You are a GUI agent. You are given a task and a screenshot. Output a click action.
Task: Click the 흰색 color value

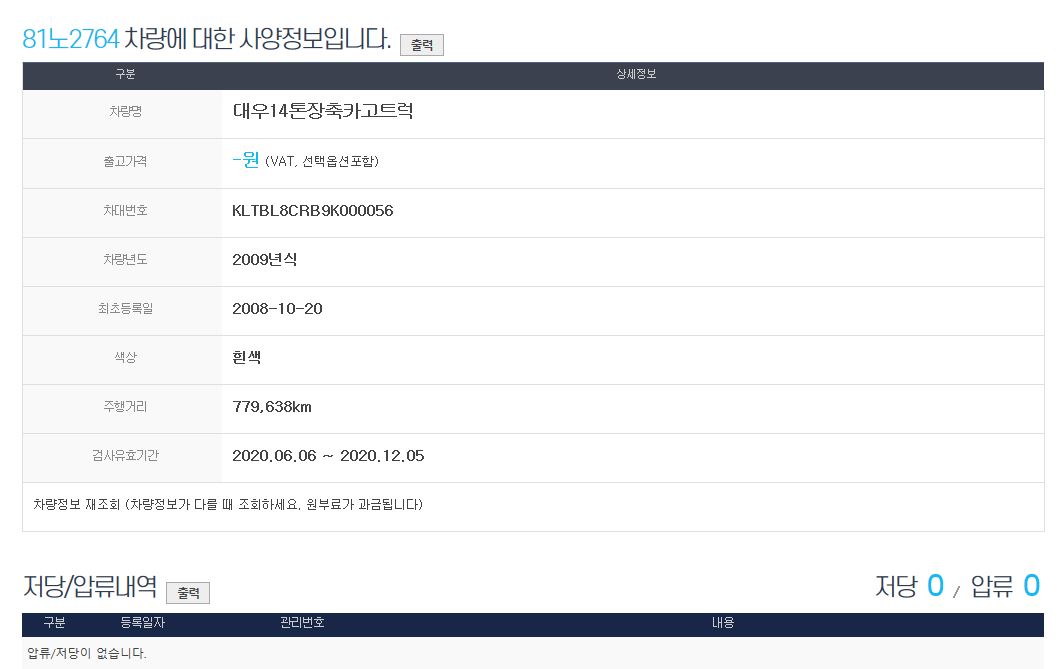pyautogui.click(x=247, y=358)
